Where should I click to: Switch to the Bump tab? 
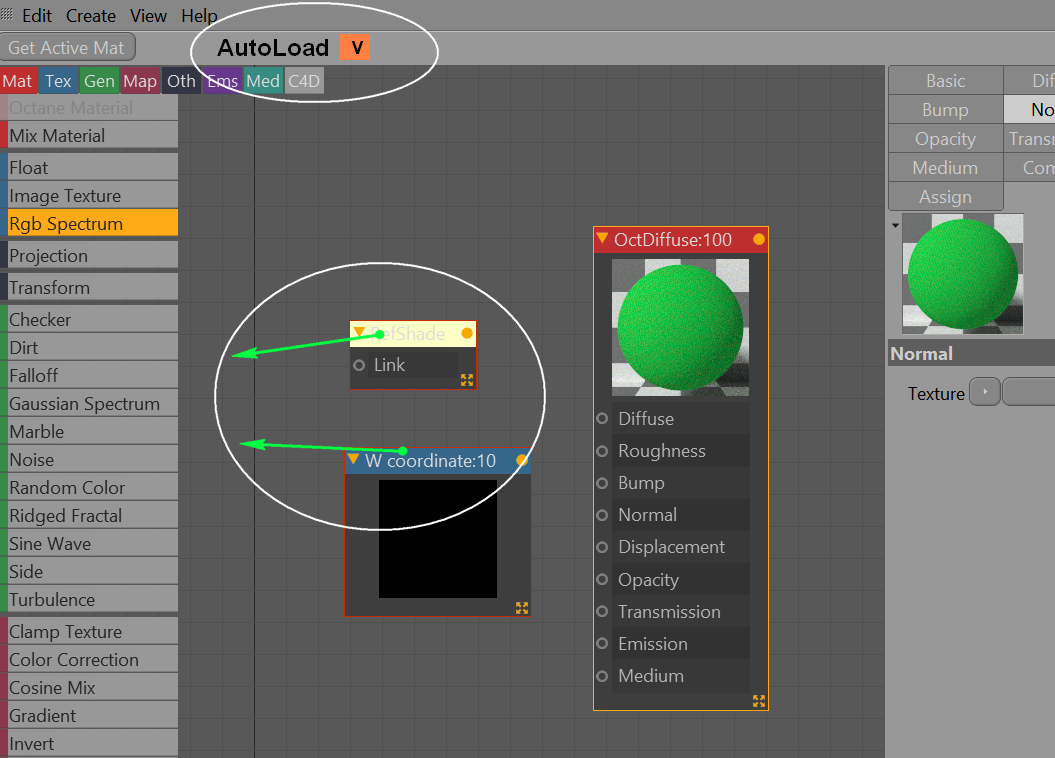pyautogui.click(x=945, y=110)
